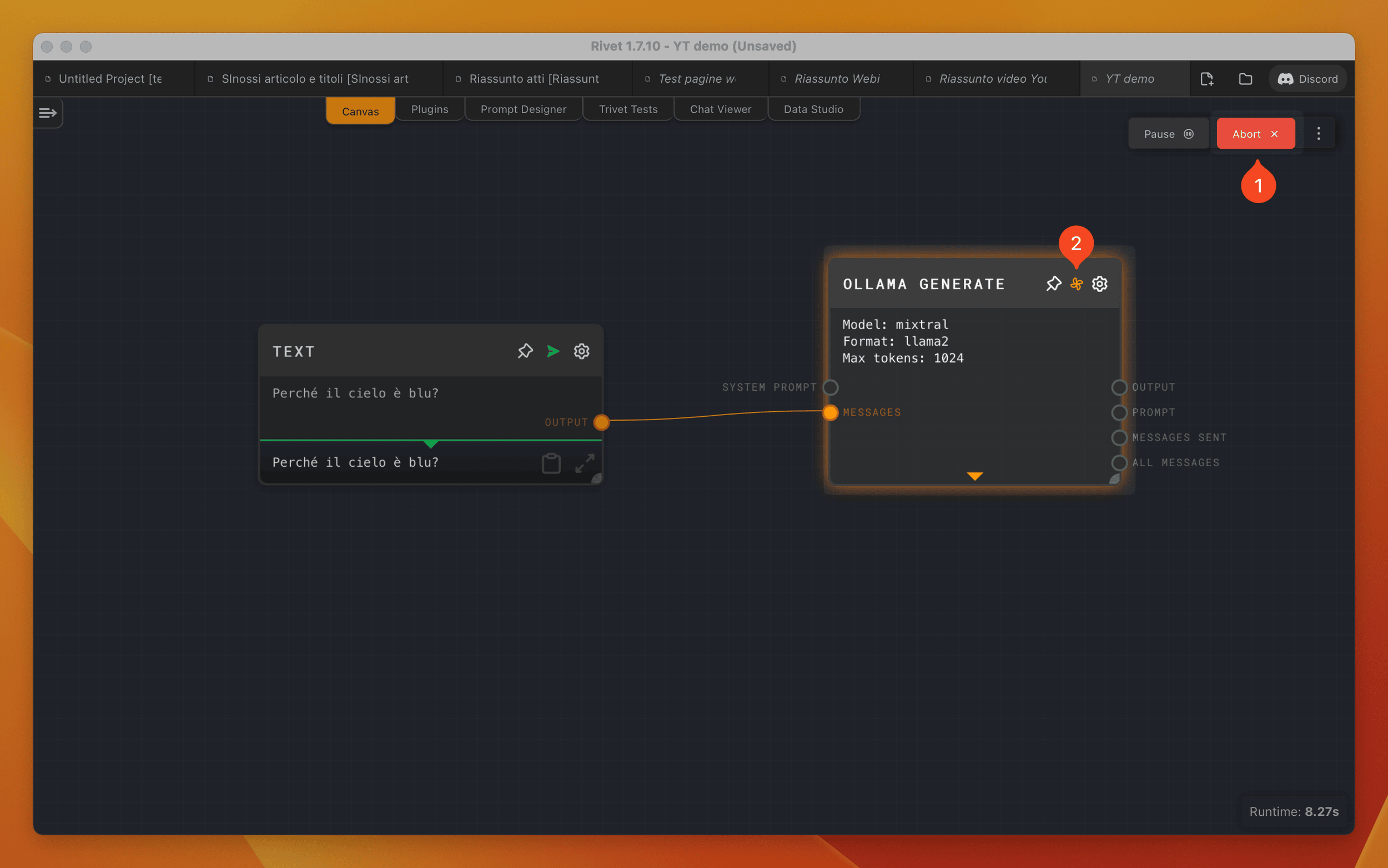
Task: Open the Prompt Designer tab
Action: click(523, 109)
